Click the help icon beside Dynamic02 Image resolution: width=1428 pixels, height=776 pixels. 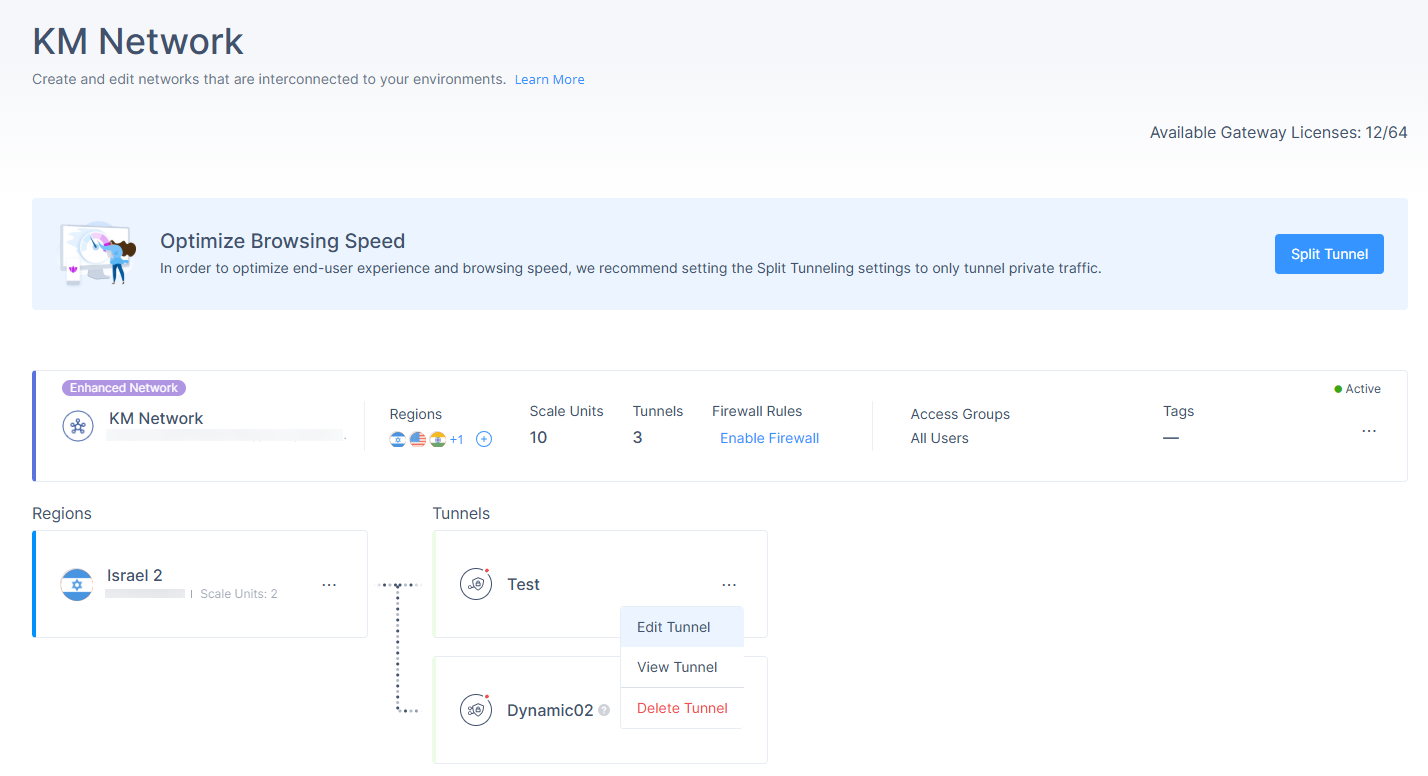604,711
